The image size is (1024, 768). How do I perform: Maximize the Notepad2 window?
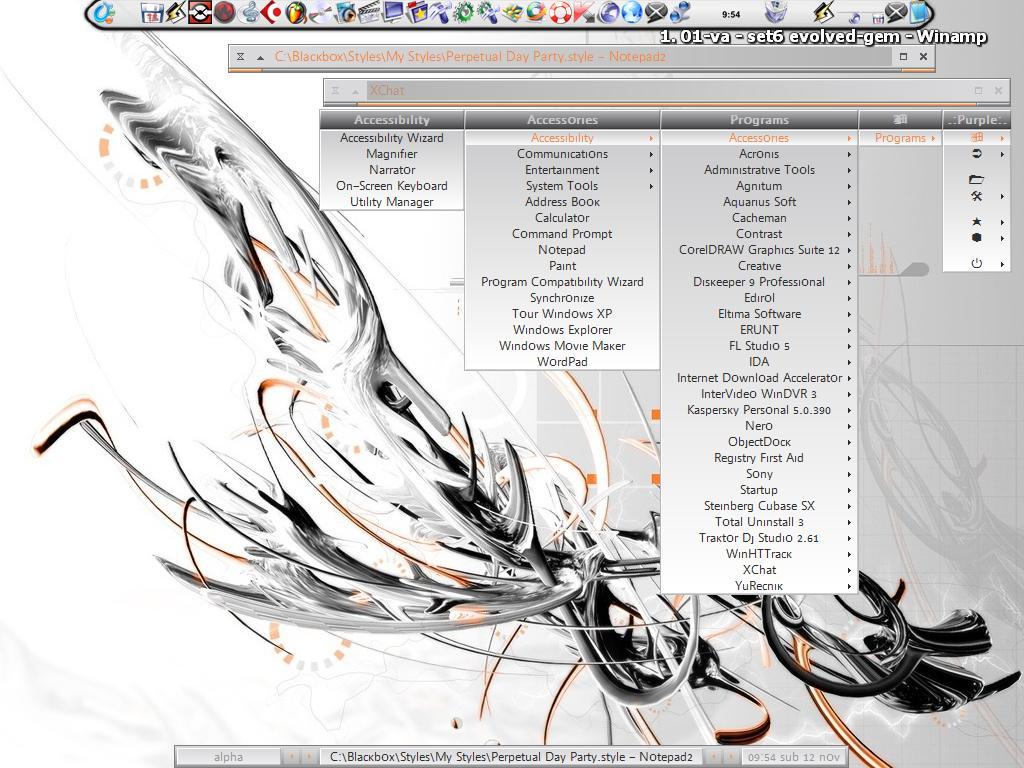[x=903, y=57]
